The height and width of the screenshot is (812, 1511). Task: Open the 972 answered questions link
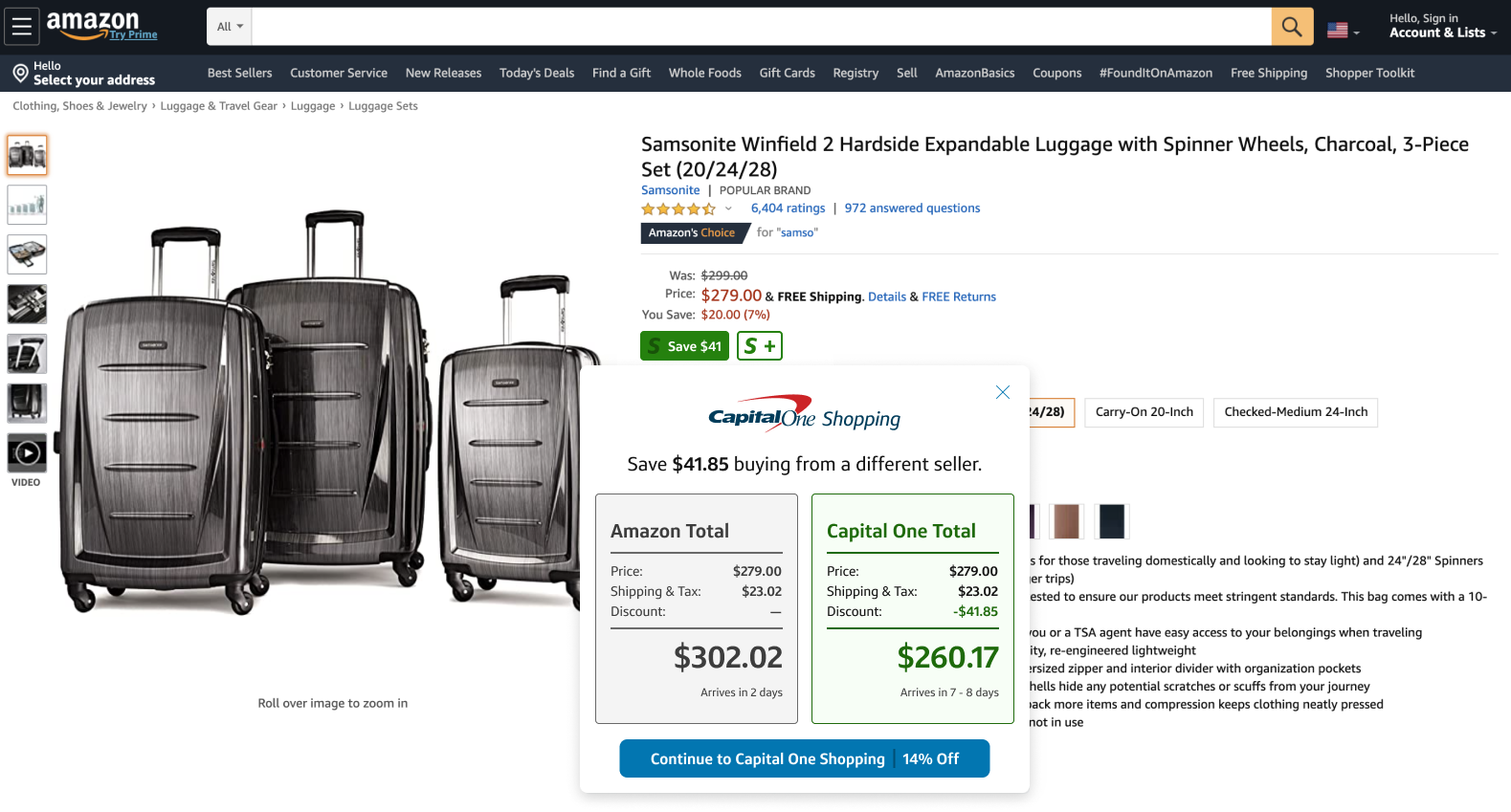[912, 208]
